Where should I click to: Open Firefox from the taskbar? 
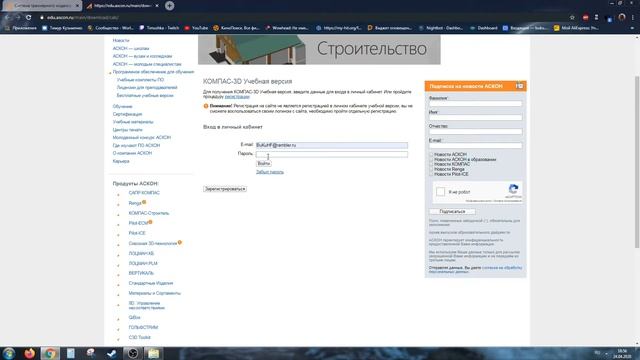(x=29, y=353)
